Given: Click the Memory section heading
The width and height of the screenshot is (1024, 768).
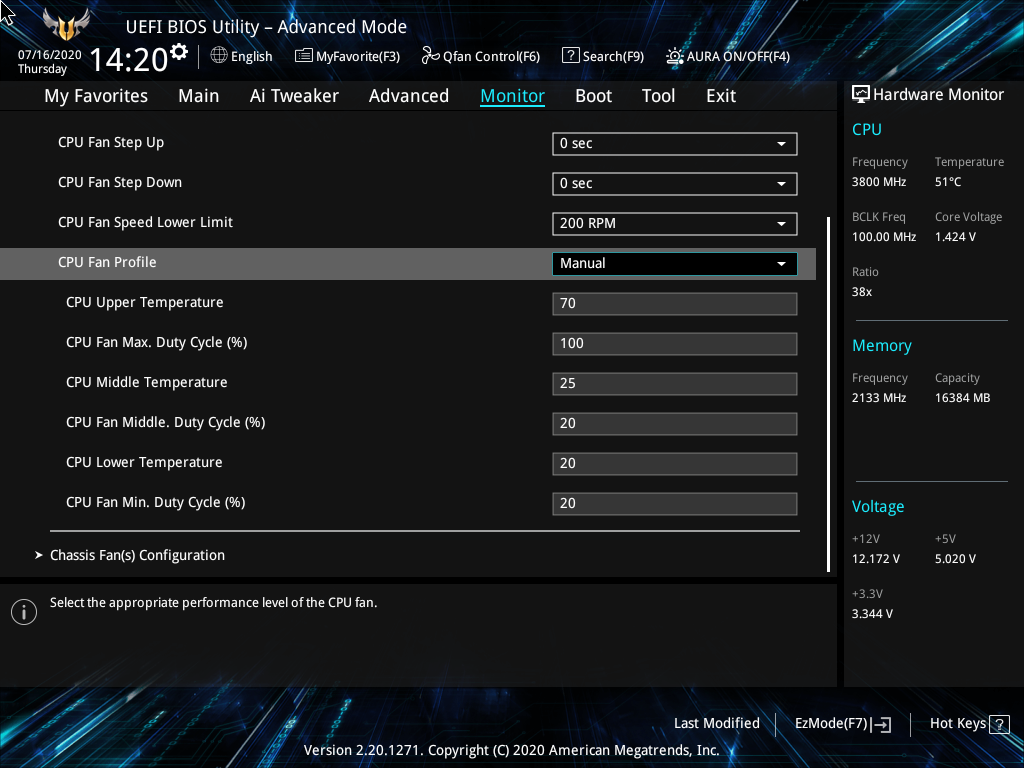Looking at the screenshot, I should tap(882, 345).
